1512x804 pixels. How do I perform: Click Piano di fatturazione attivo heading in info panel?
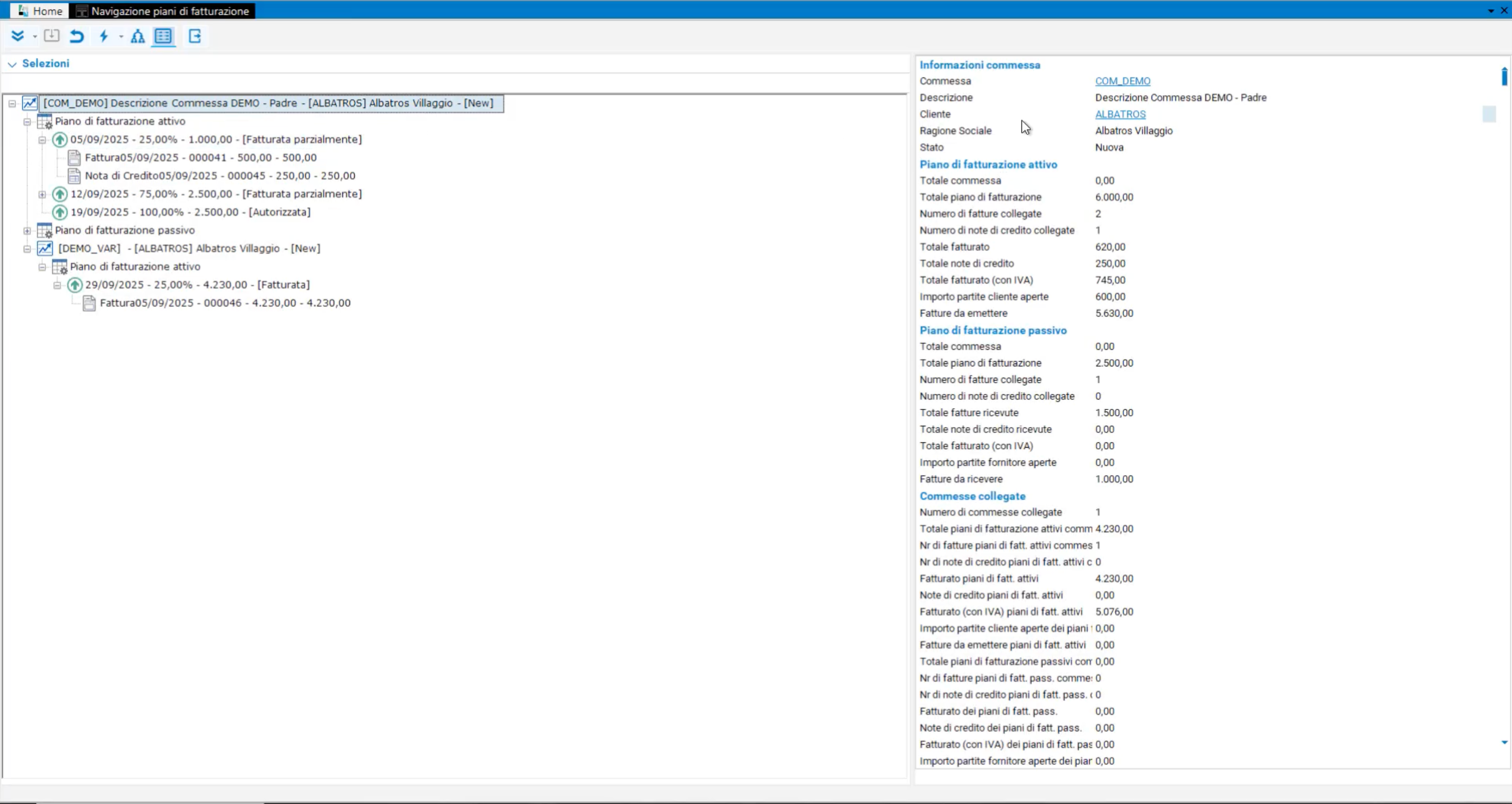pos(988,165)
